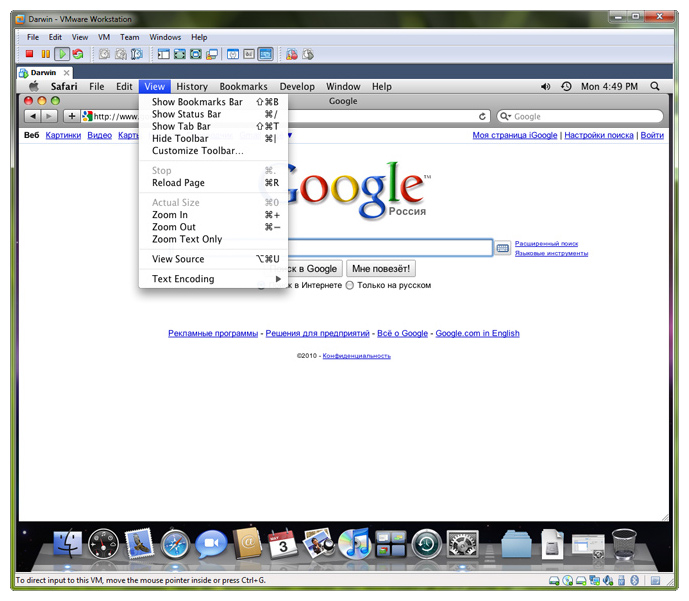The height and width of the screenshot is (601, 689).
Task: Select the 'Только на русском' radio button
Action: 350,285
